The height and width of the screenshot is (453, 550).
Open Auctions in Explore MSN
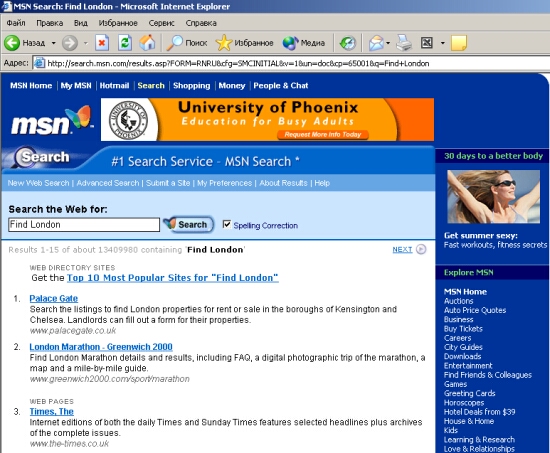(458, 301)
